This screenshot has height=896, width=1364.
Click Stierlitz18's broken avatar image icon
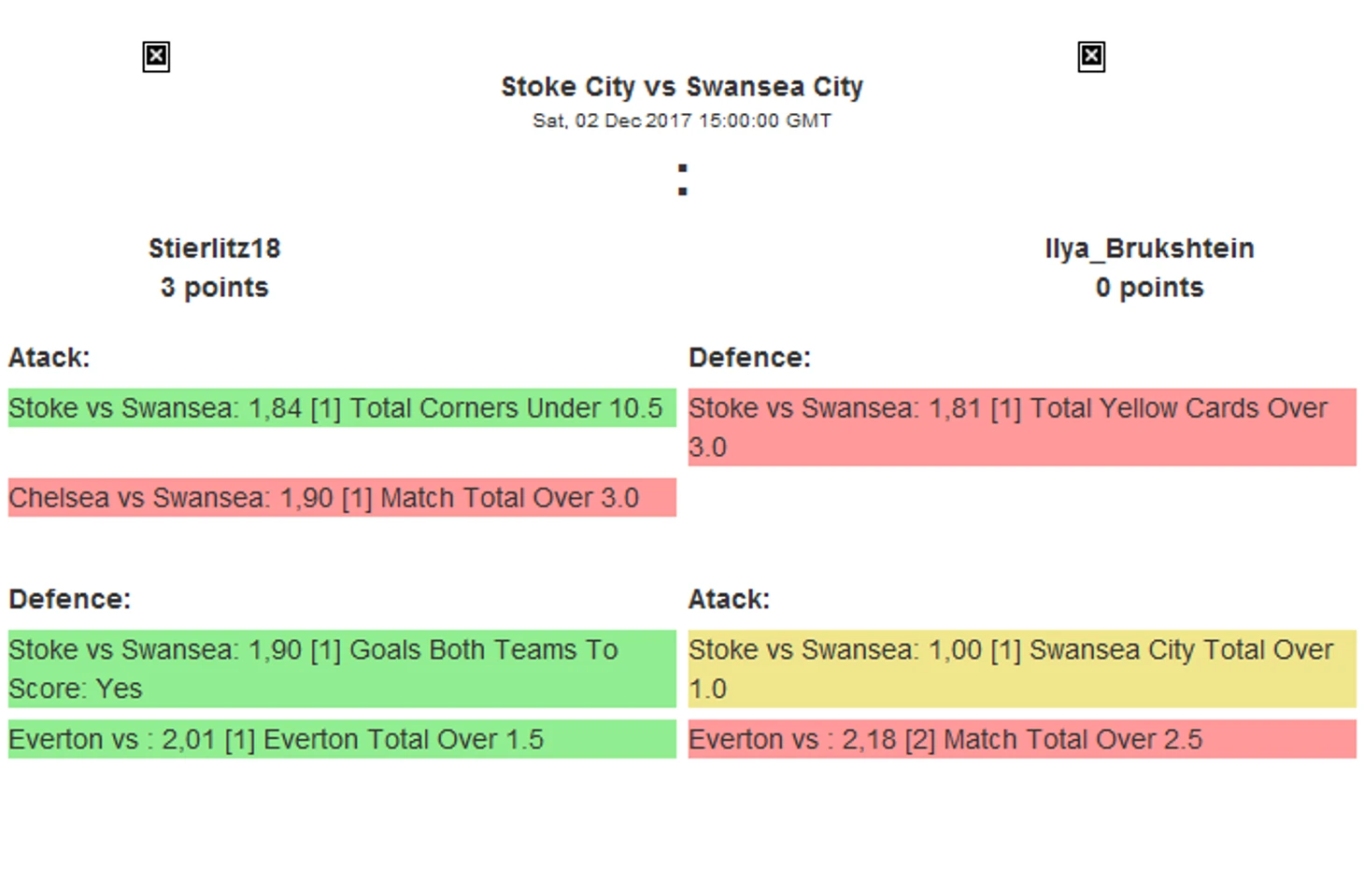[x=156, y=57]
